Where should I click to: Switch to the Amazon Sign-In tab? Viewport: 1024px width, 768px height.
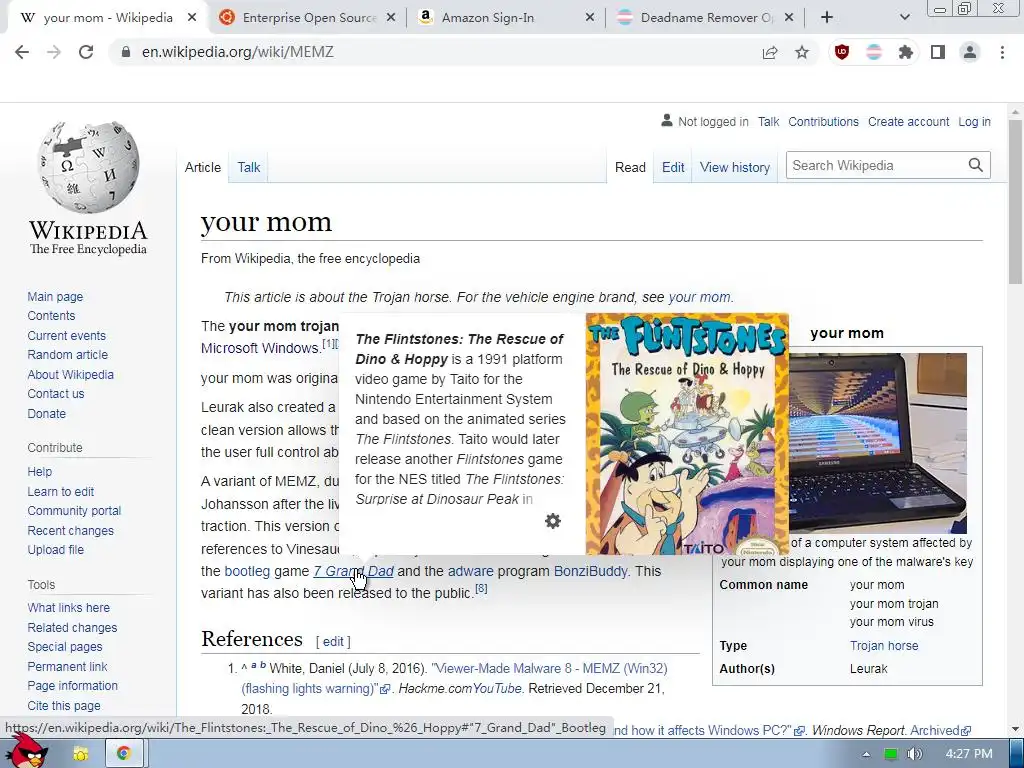click(506, 18)
